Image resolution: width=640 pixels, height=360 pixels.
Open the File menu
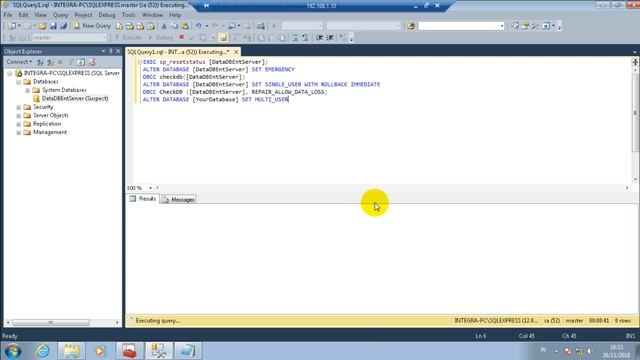tap(8, 15)
